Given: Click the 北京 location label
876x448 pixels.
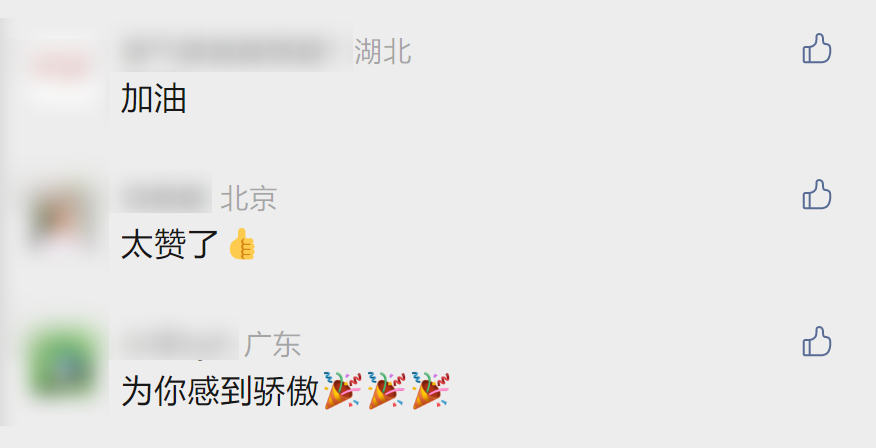Looking at the screenshot, I should [249, 198].
